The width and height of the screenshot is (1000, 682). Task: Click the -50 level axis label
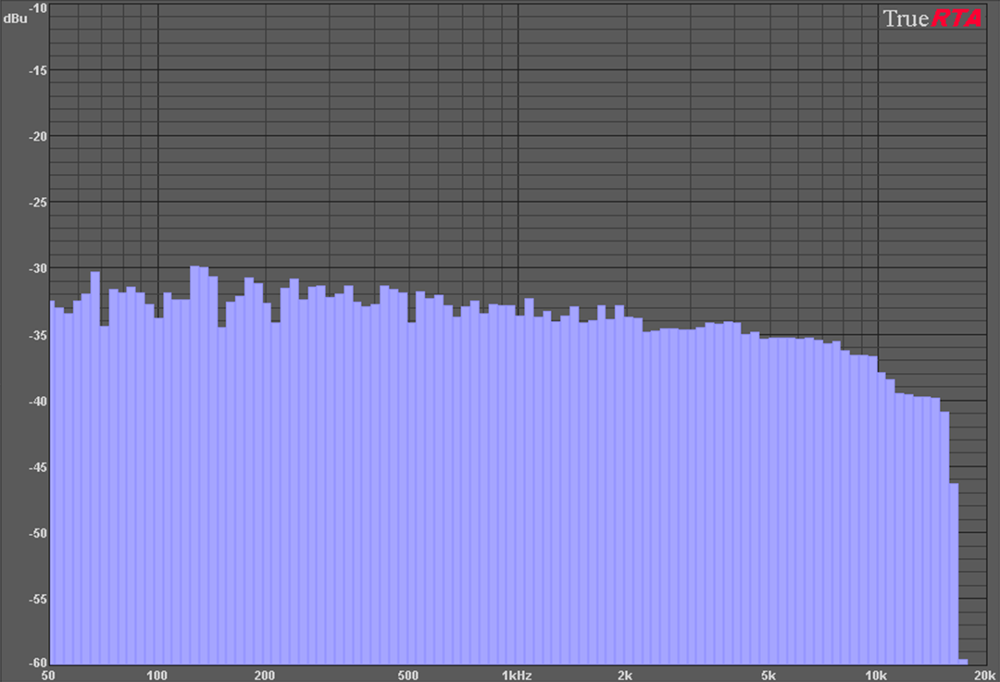pos(38,534)
